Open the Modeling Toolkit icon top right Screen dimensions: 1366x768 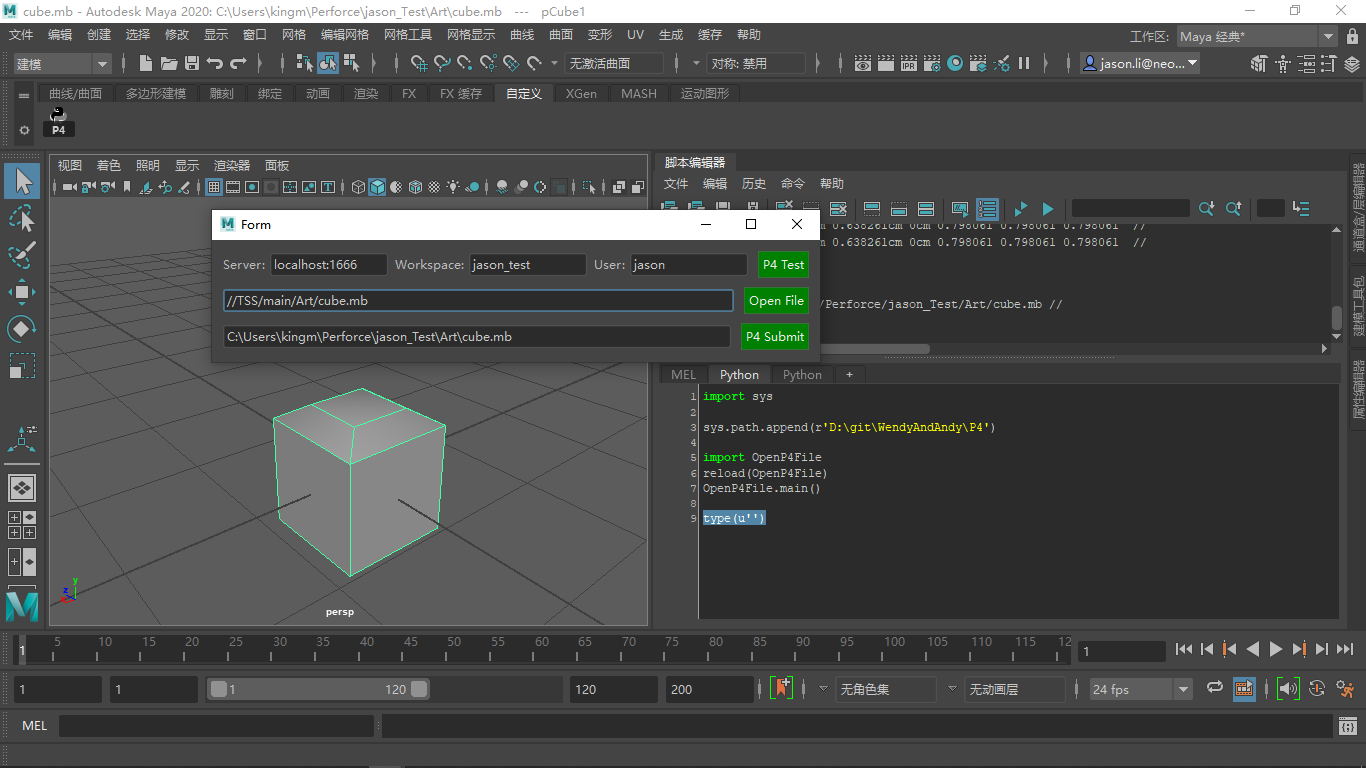point(1259,63)
